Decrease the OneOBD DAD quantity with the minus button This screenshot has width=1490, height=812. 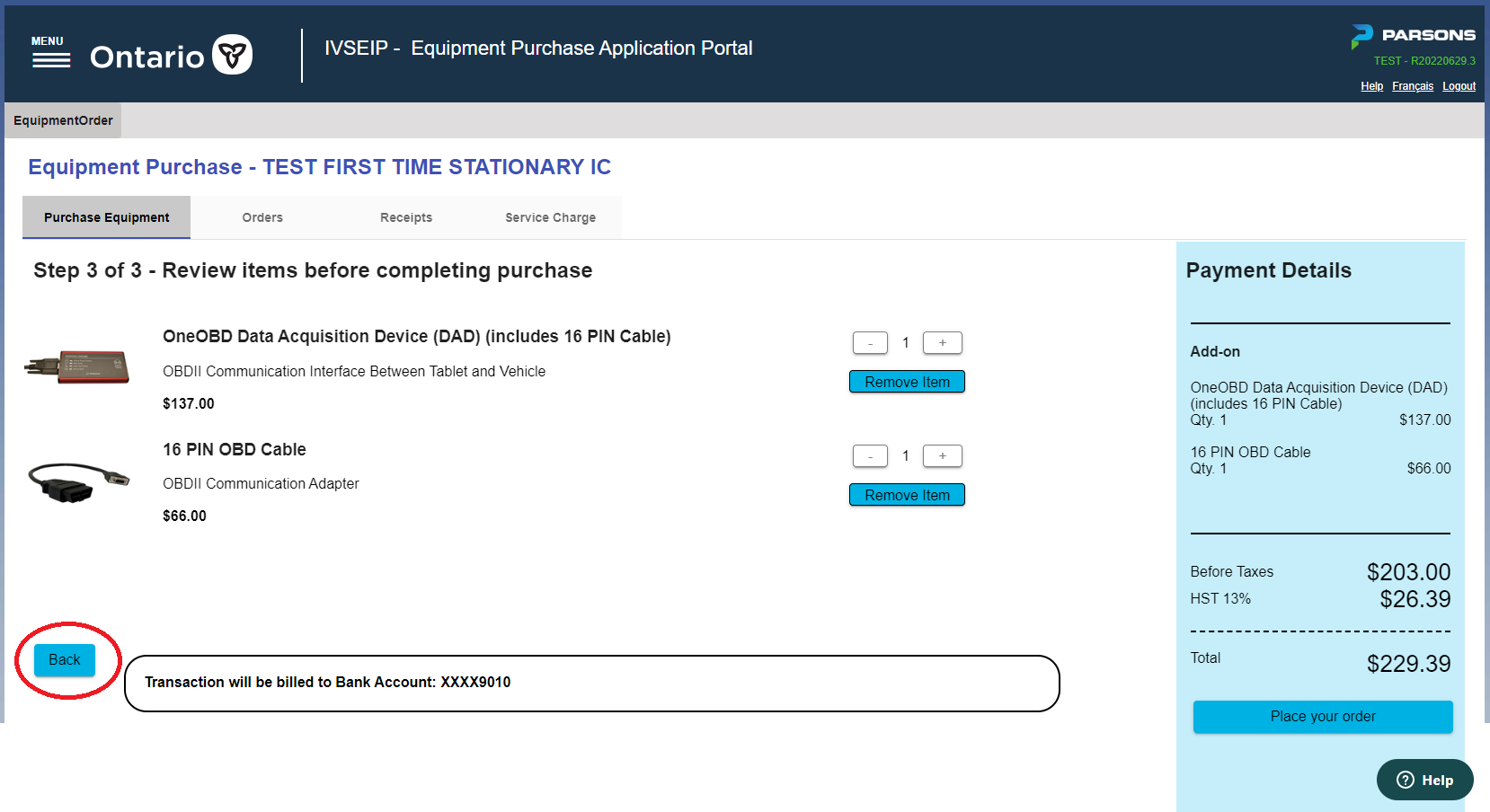coord(870,342)
